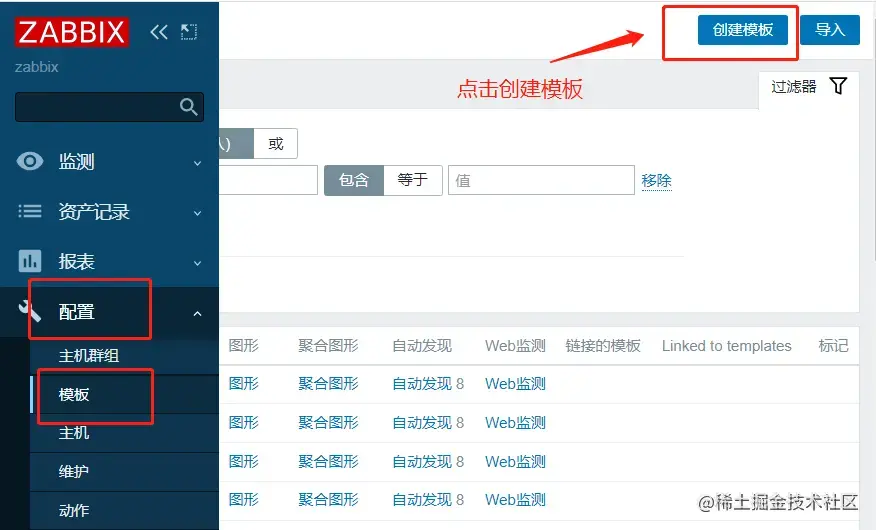Screen dimensions: 876x530
Task: Click 图形 link in second row
Action: coord(244,423)
